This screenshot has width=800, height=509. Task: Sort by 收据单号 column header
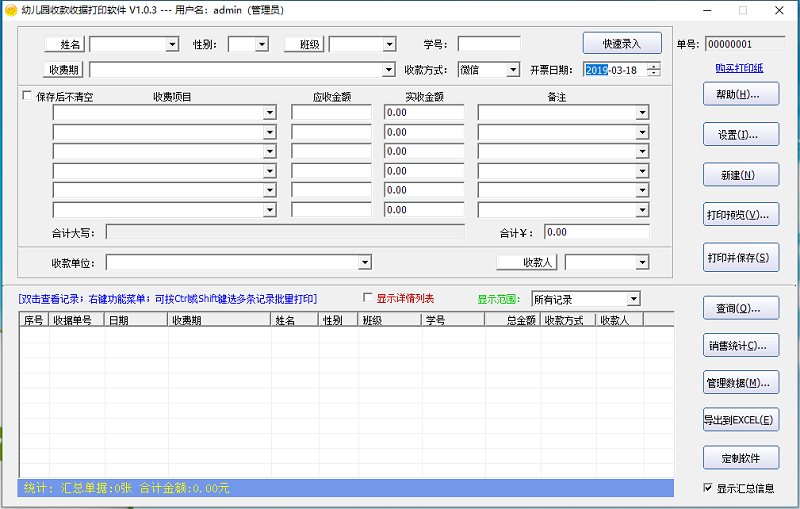[x=77, y=320]
